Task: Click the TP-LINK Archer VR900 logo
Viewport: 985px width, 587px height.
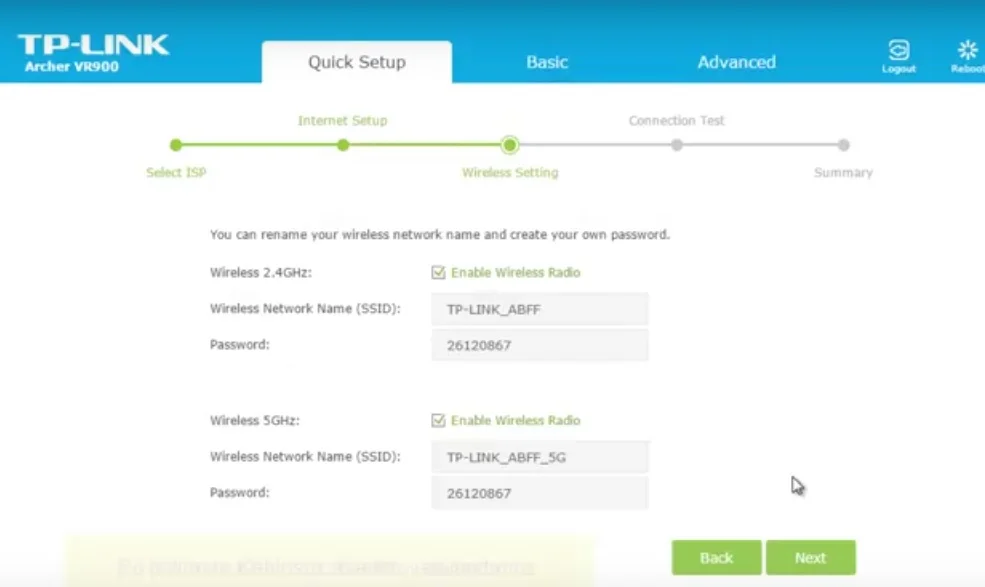Action: click(x=93, y=53)
